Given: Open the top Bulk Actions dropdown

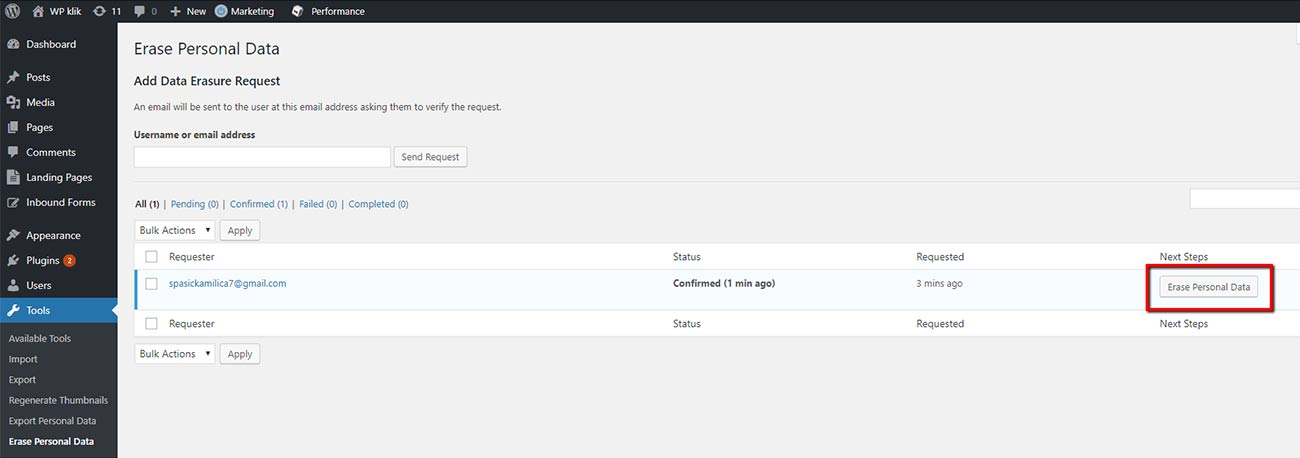Looking at the screenshot, I should 174,230.
